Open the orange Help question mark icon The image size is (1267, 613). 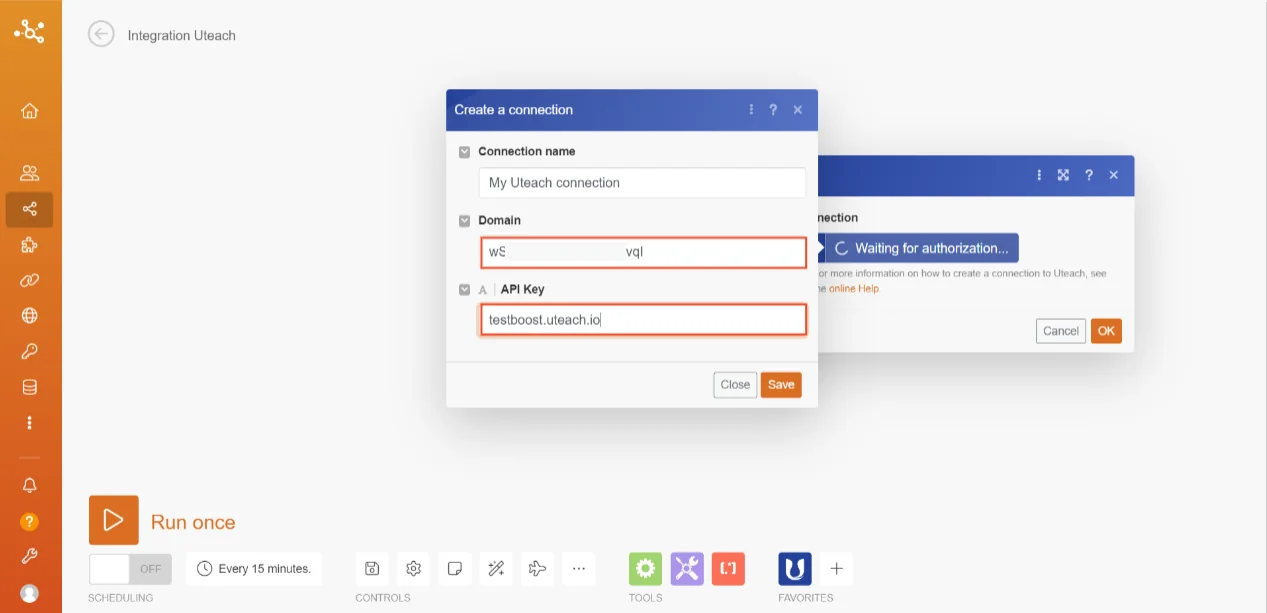coord(30,521)
